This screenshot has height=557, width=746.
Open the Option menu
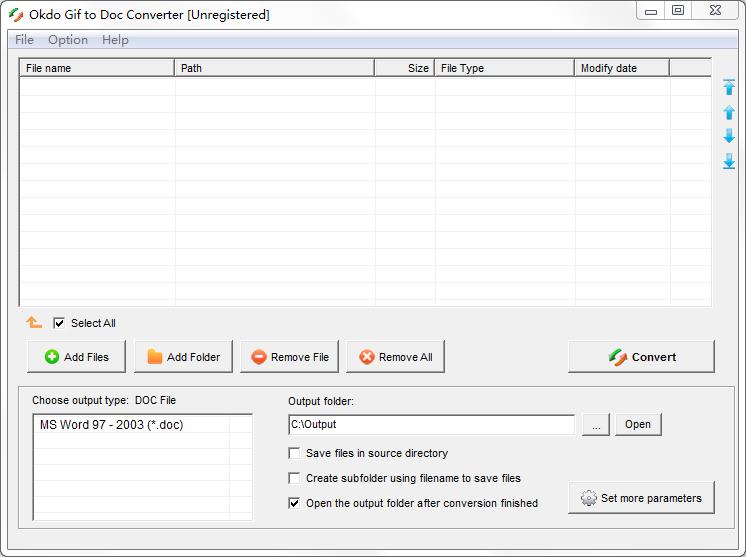click(x=68, y=40)
